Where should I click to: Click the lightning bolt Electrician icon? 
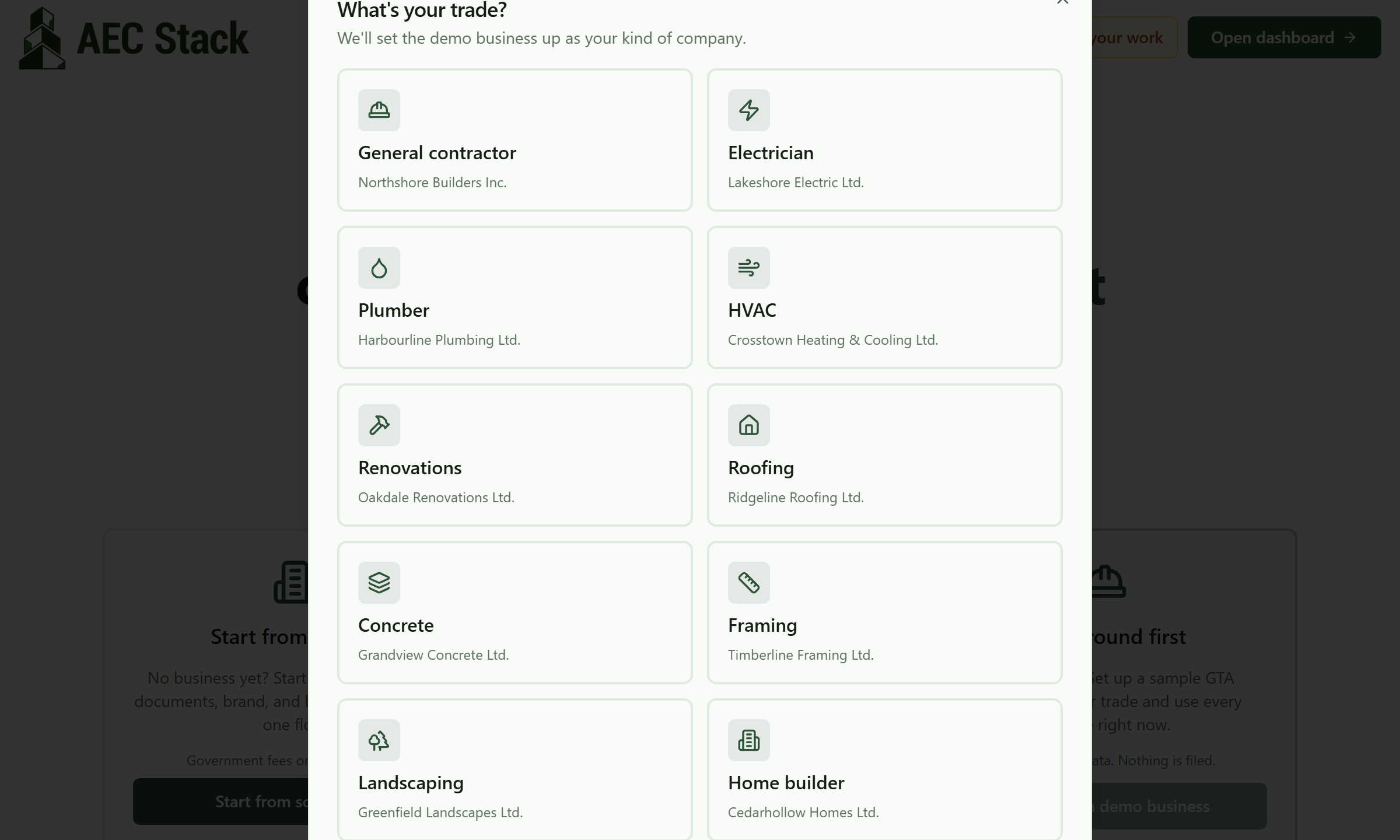748,110
